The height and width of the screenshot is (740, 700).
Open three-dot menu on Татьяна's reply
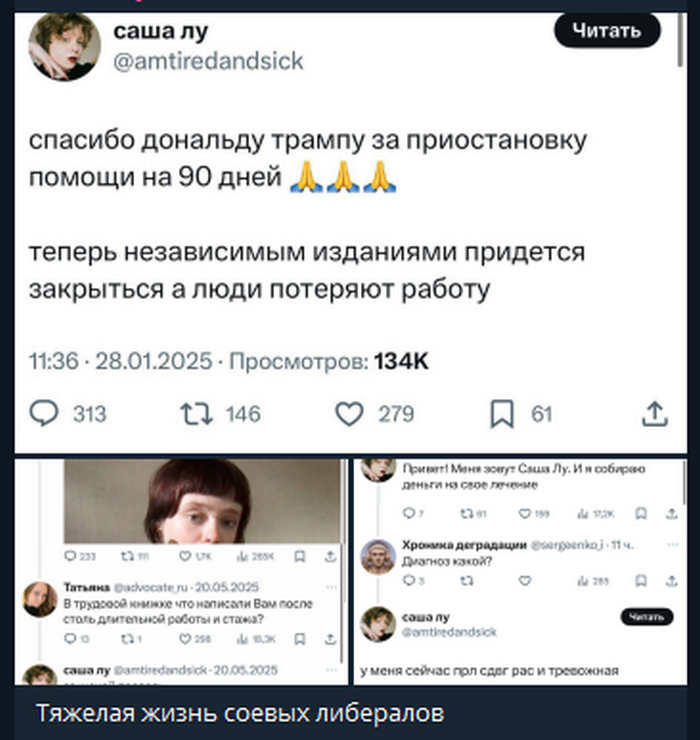click(331, 587)
